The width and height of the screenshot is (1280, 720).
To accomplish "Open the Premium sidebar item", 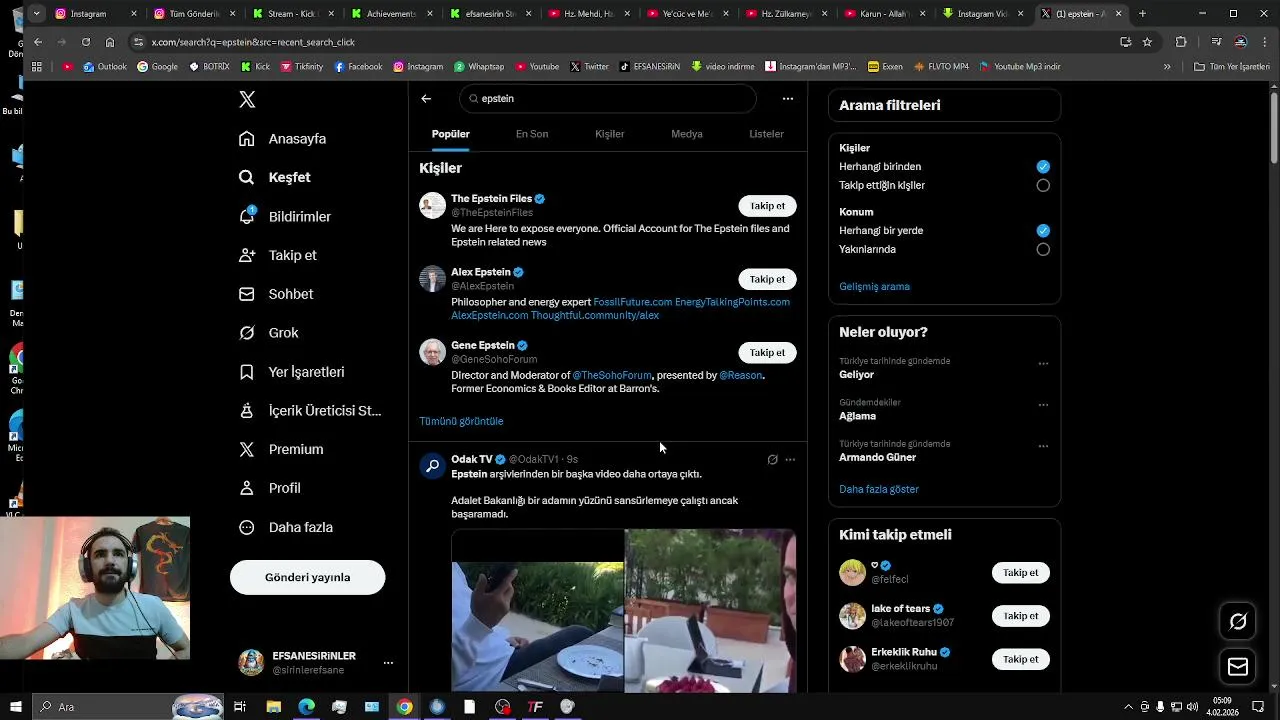I will click(281, 449).
